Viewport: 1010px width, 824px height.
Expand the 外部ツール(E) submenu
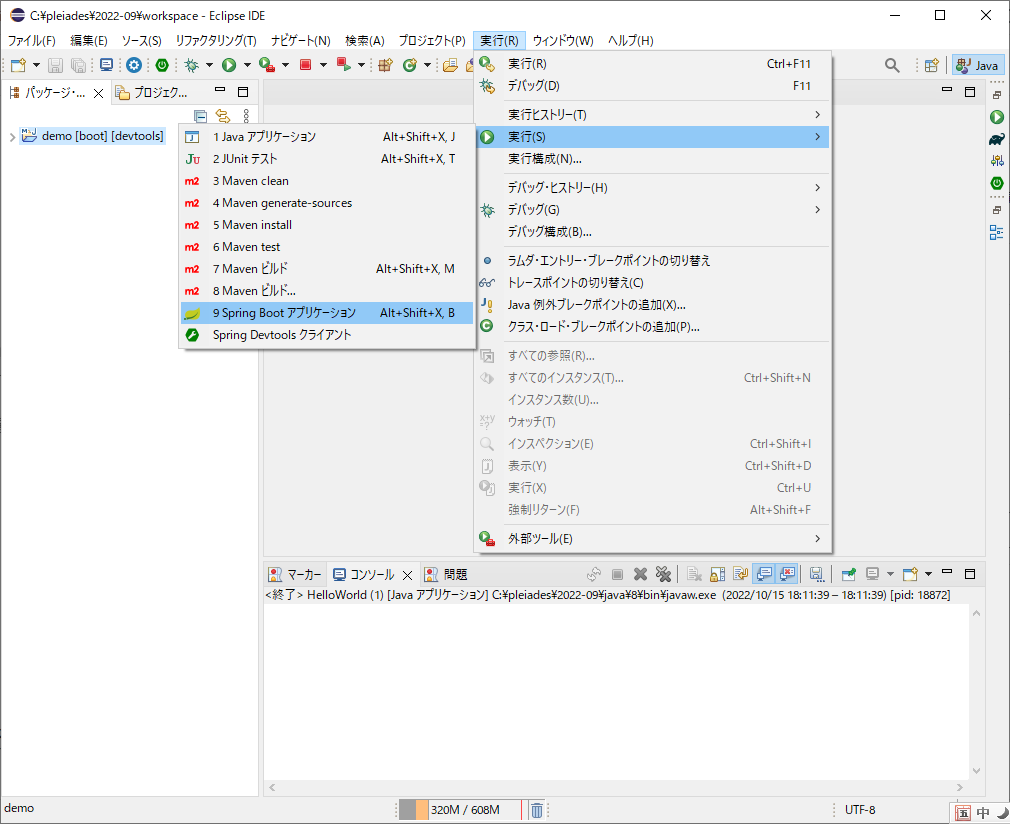coord(653,538)
